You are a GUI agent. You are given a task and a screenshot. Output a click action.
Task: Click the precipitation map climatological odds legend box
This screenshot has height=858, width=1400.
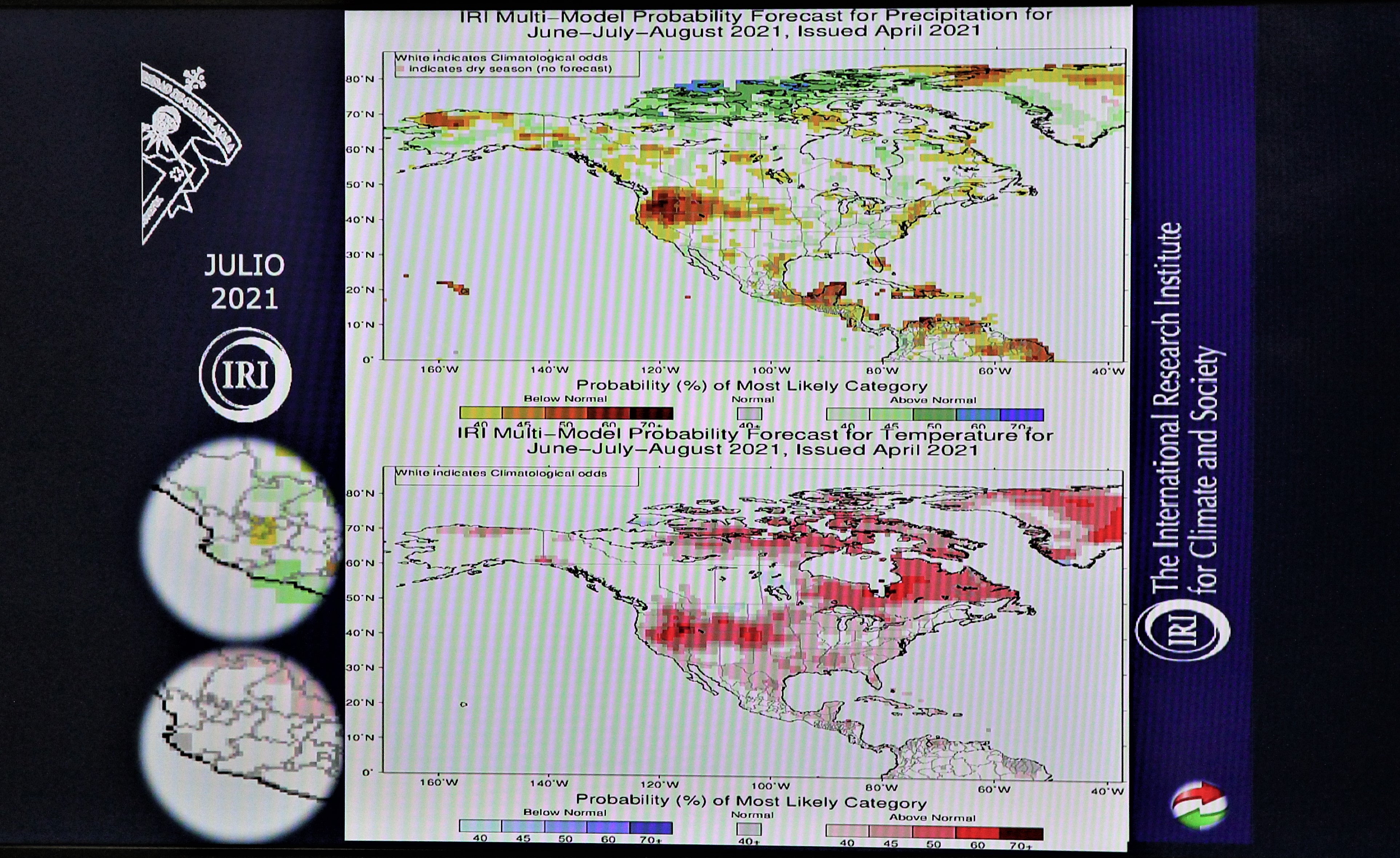point(516,64)
